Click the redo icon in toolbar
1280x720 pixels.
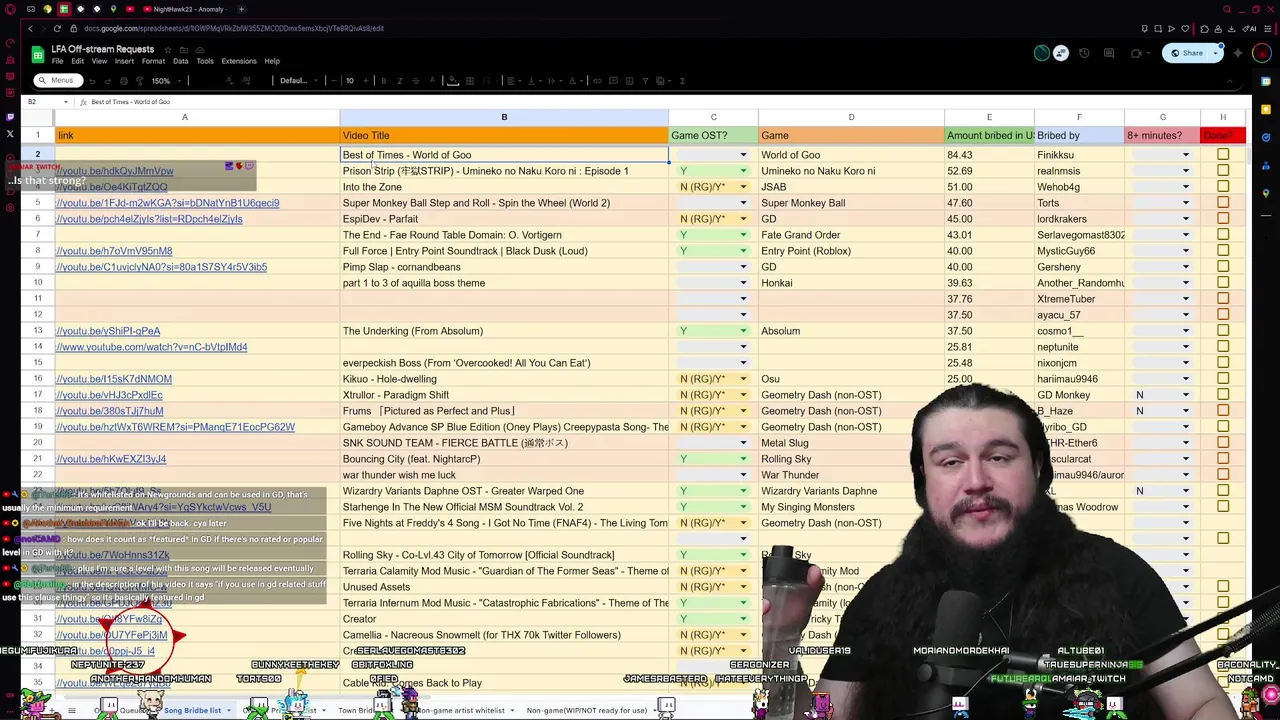(108, 81)
